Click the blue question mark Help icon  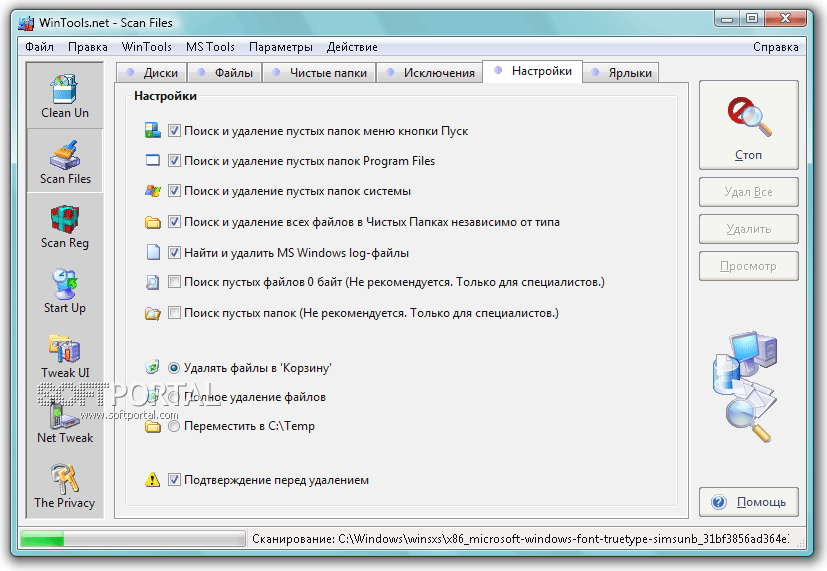(x=718, y=502)
